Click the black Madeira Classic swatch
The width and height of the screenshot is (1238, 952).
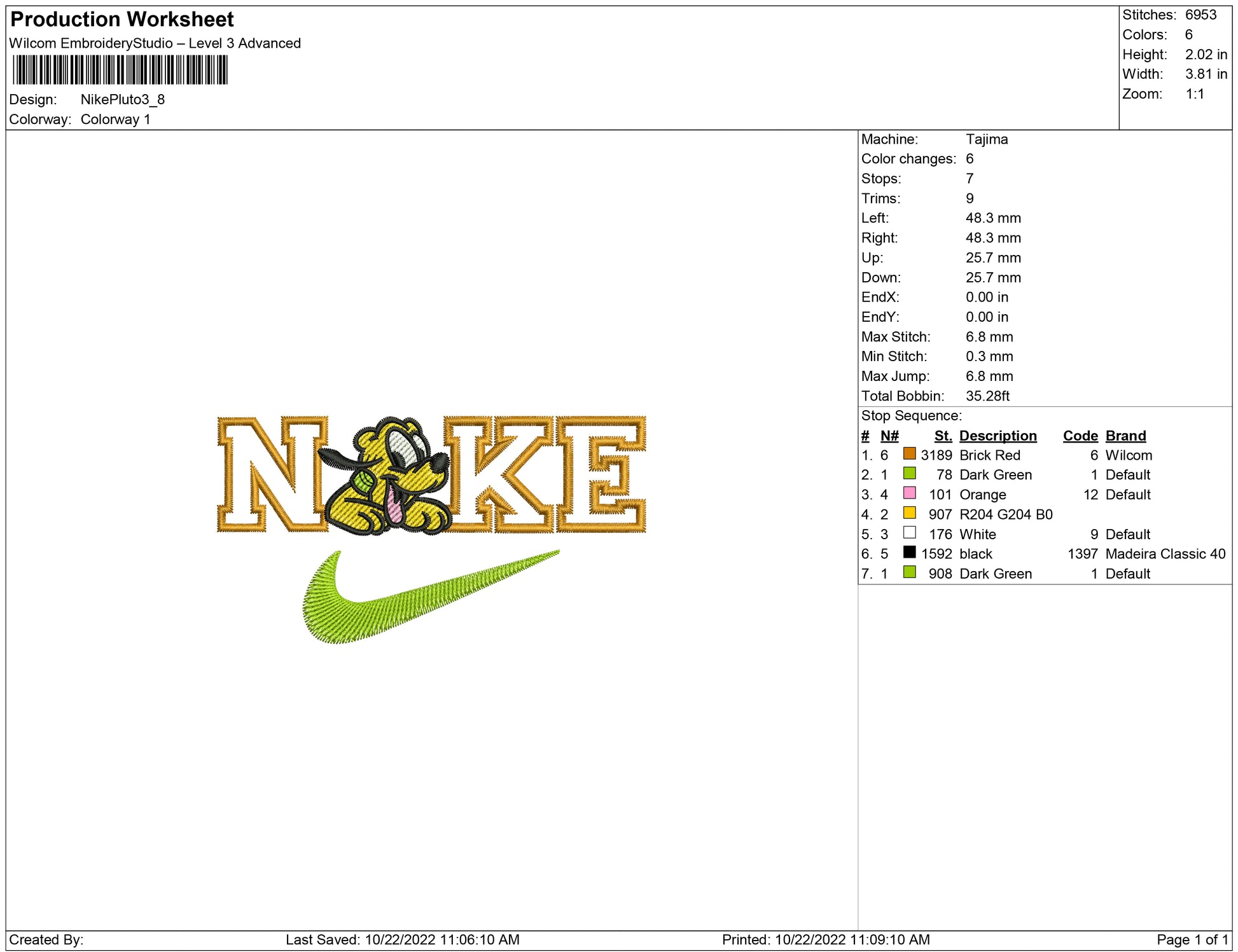click(909, 553)
